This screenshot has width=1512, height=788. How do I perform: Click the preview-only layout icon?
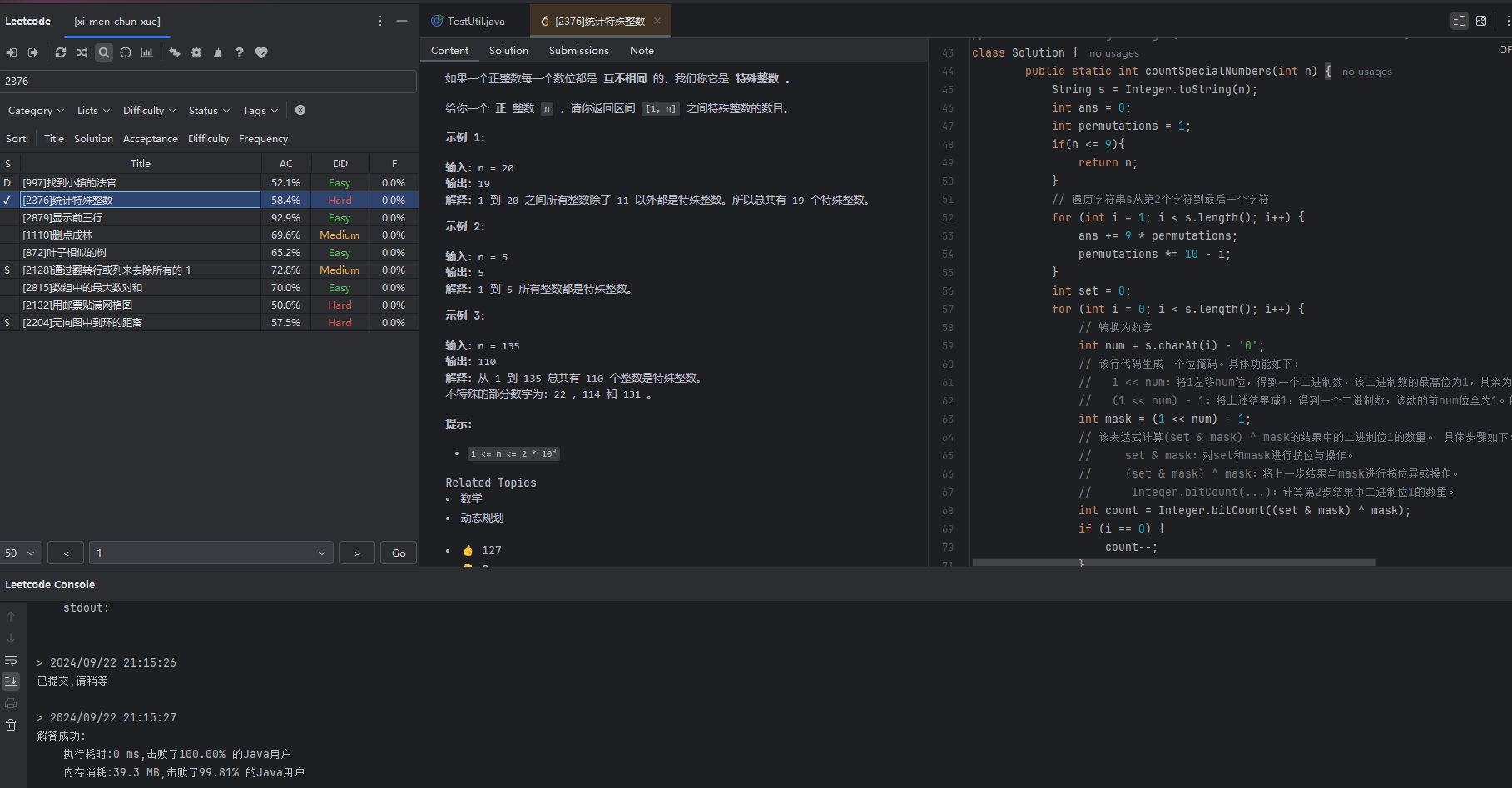click(1481, 21)
